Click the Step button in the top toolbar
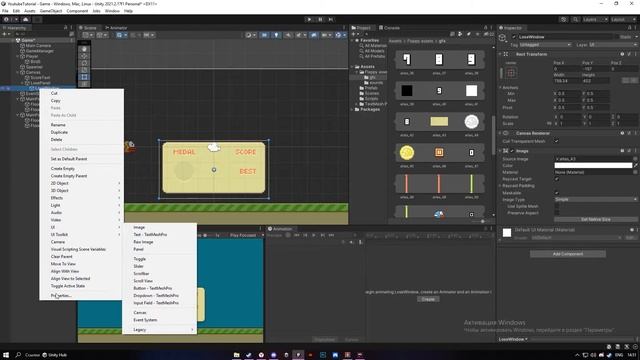 tap(331, 19)
